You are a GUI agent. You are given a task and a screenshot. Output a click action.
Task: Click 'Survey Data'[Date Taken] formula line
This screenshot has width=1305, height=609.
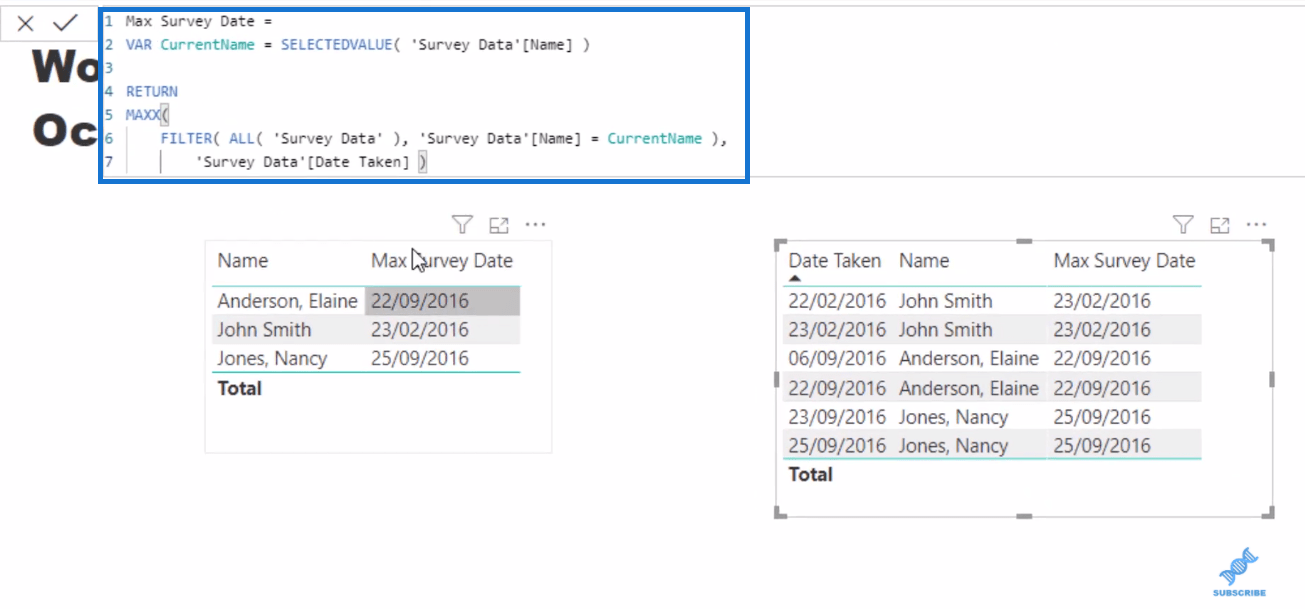point(311,162)
